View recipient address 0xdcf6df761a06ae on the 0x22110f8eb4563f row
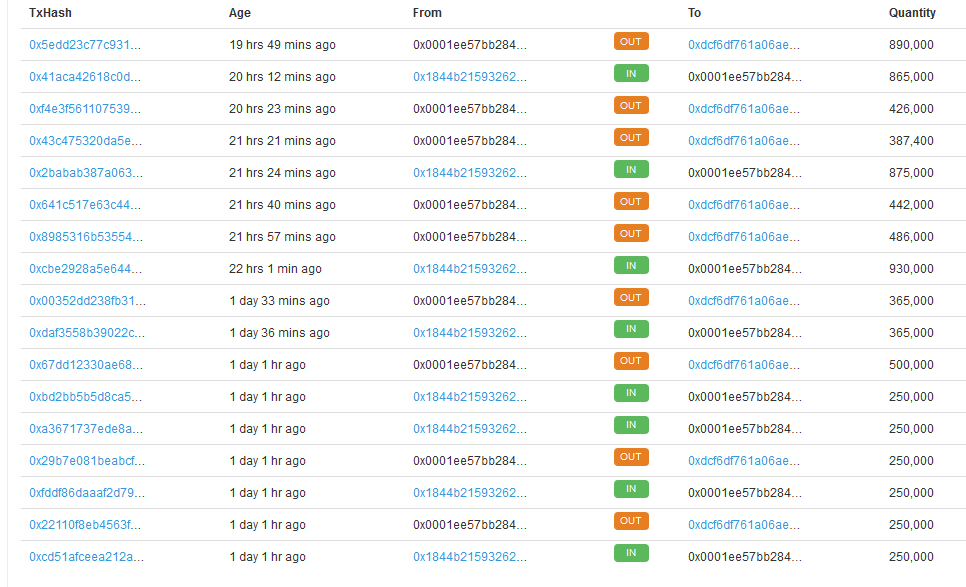Viewport: 966px width, 587px height. (740, 524)
